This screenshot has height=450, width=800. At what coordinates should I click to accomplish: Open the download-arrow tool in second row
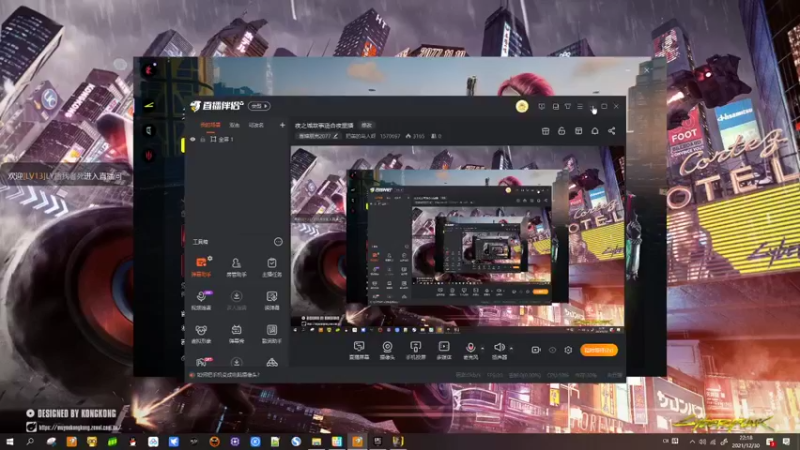click(x=236, y=300)
